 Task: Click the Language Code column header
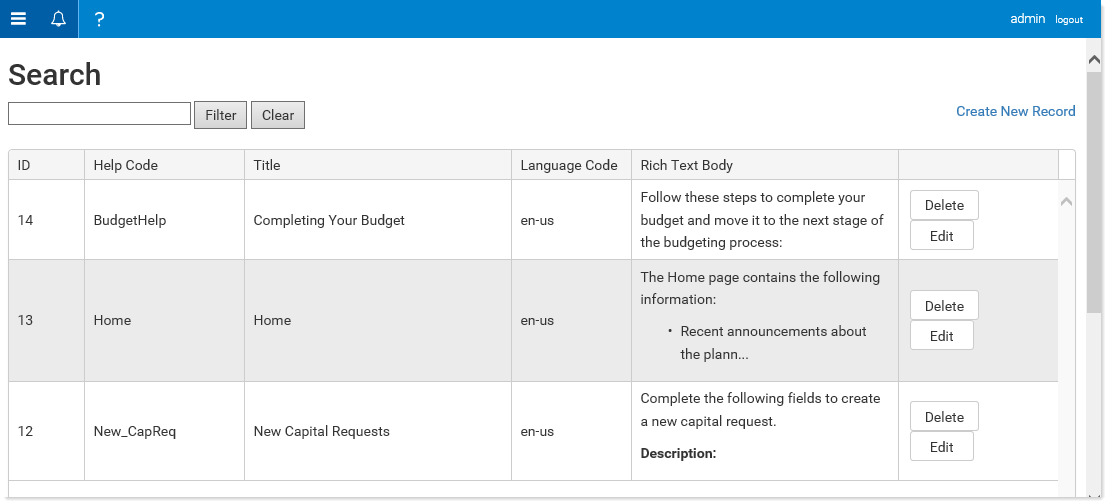569,165
